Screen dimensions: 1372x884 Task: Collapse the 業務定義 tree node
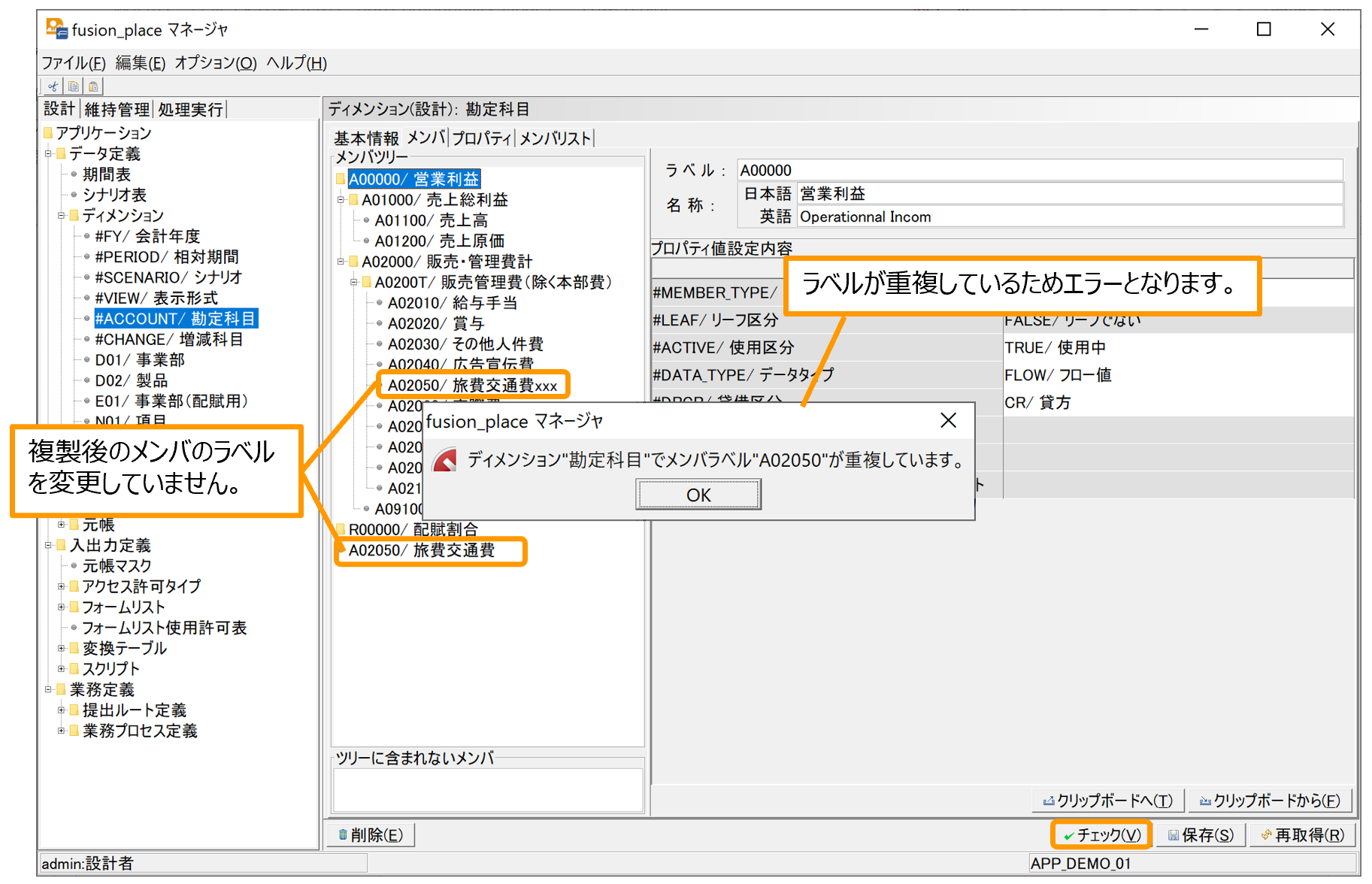coord(48,689)
